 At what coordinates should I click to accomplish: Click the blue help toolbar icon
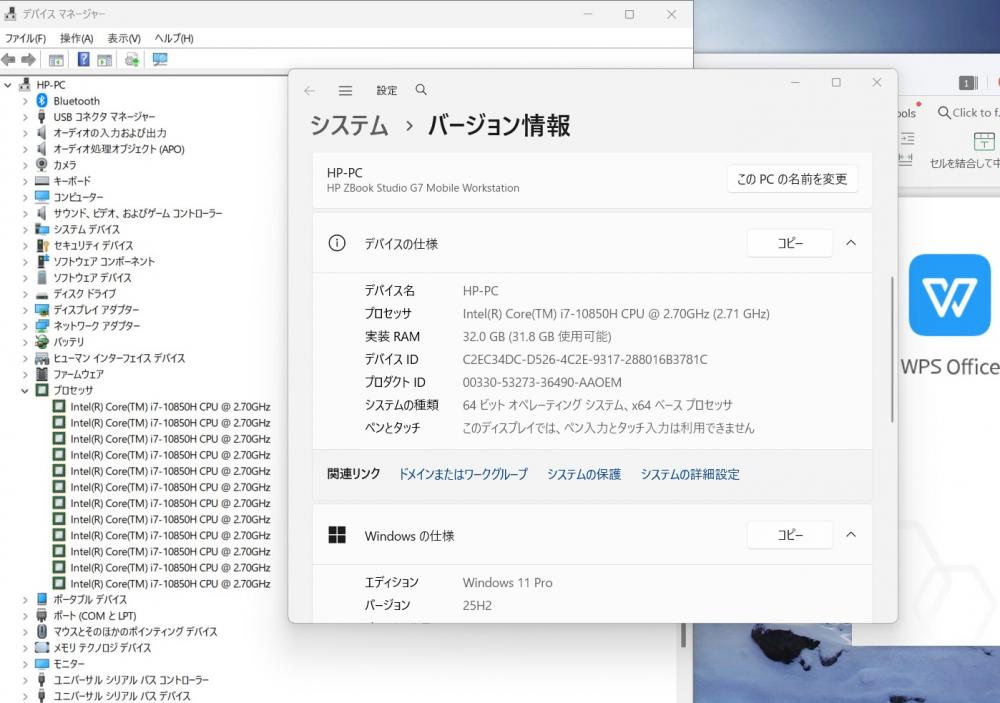84,59
